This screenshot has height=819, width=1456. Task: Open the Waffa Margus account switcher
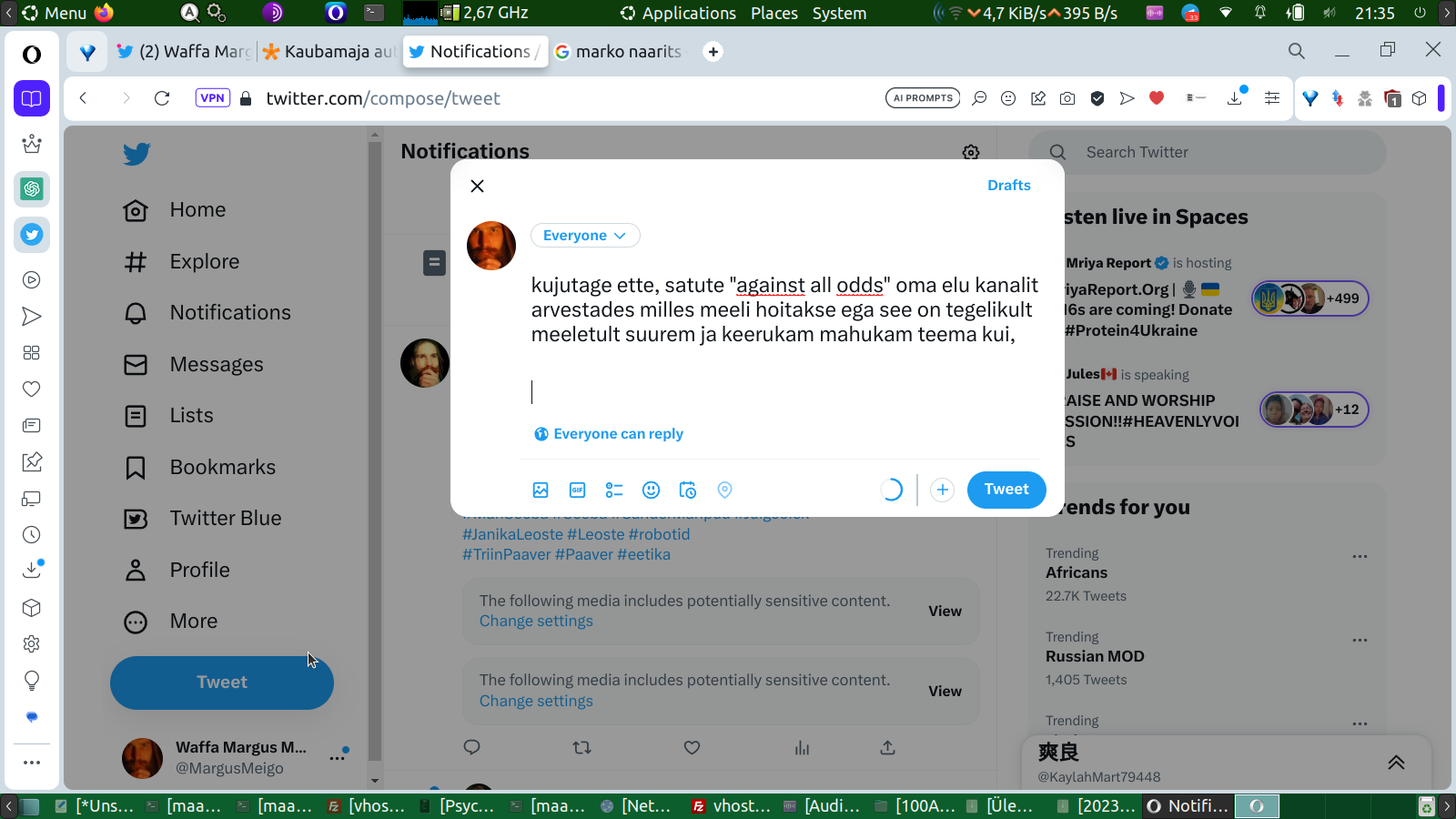(236, 758)
